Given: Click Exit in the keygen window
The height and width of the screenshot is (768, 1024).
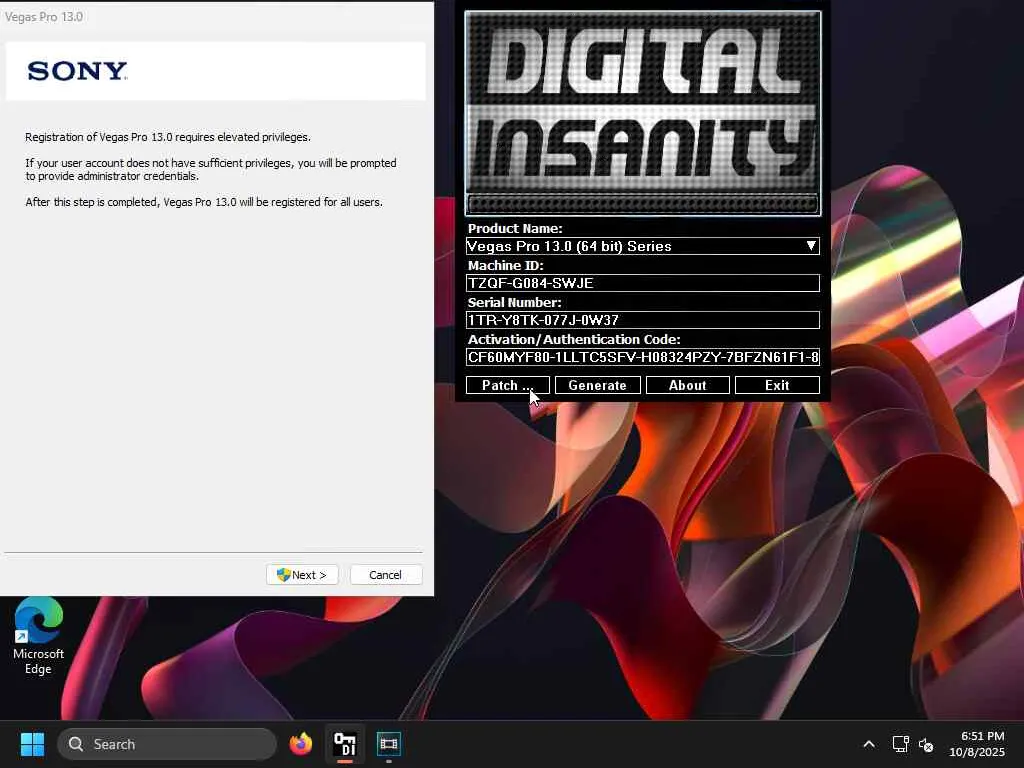Looking at the screenshot, I should click(x=777, y=385).
